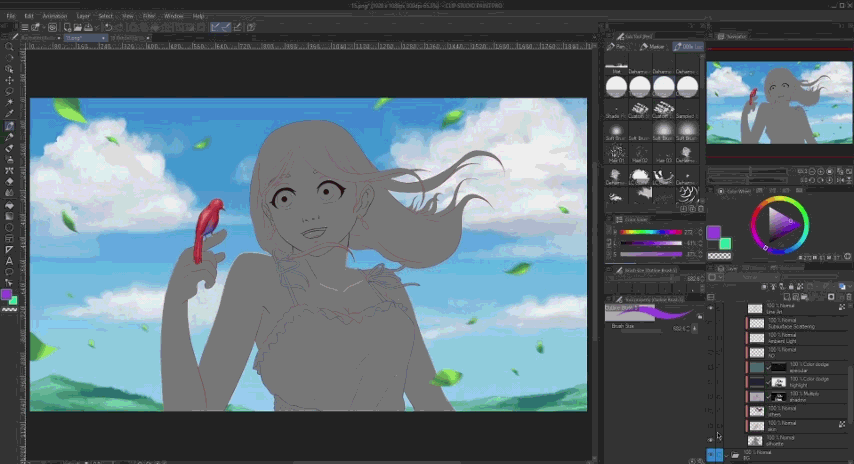Screen dimensions: 854x464
Task: Click the Save icon in the command bar
Action: [x=89, y=27]
